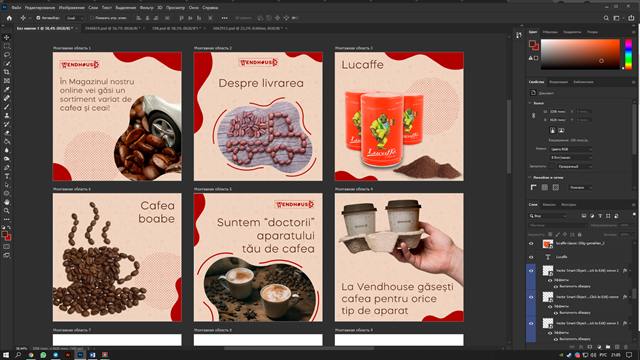Open the search icon in the options bar
This screenshot has height=360, width=640.
pos(606,18)
